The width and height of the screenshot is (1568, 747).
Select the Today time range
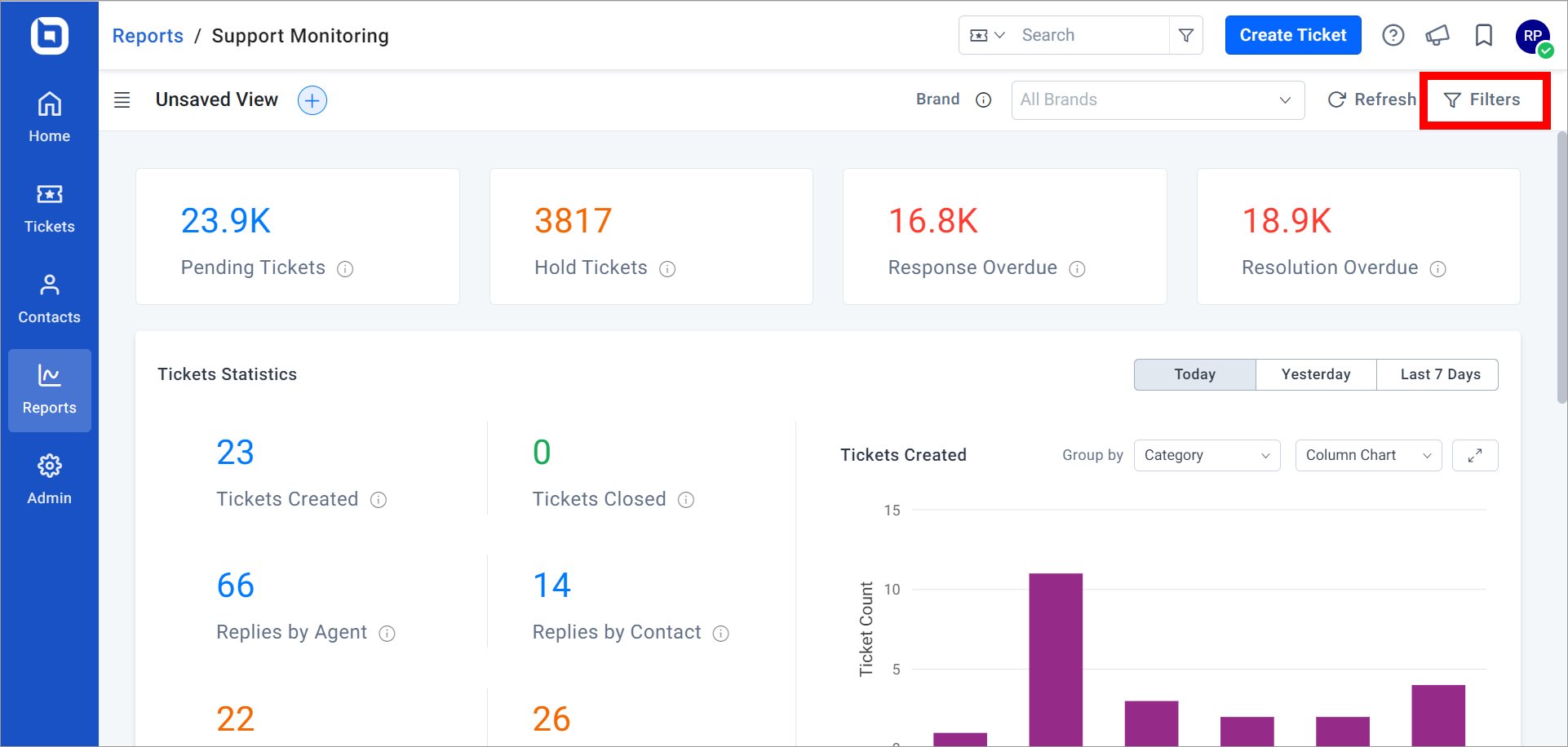tap(1194, 374)
